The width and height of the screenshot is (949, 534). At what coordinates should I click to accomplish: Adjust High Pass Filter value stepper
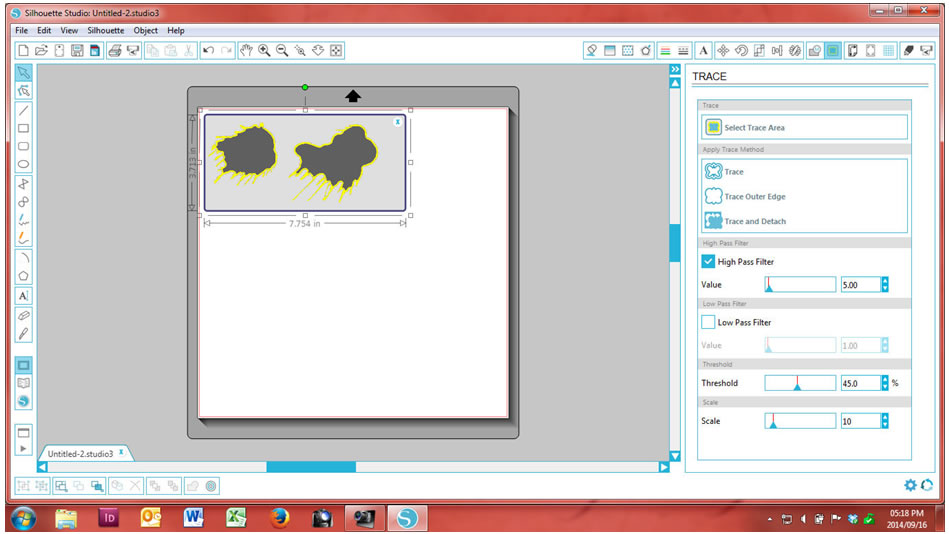coord(885,284)
